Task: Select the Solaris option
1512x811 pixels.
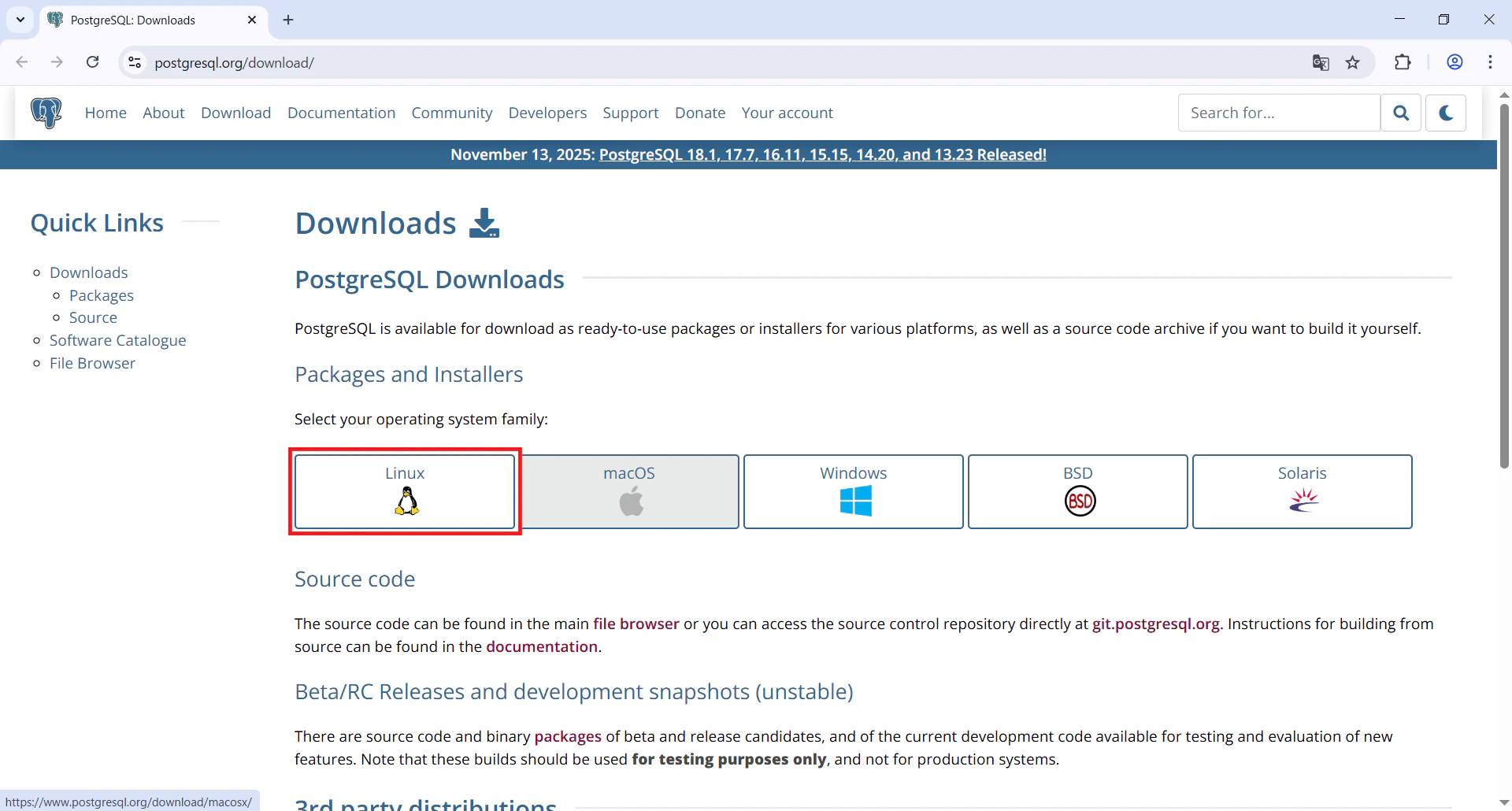Action: click(1303, 491)
